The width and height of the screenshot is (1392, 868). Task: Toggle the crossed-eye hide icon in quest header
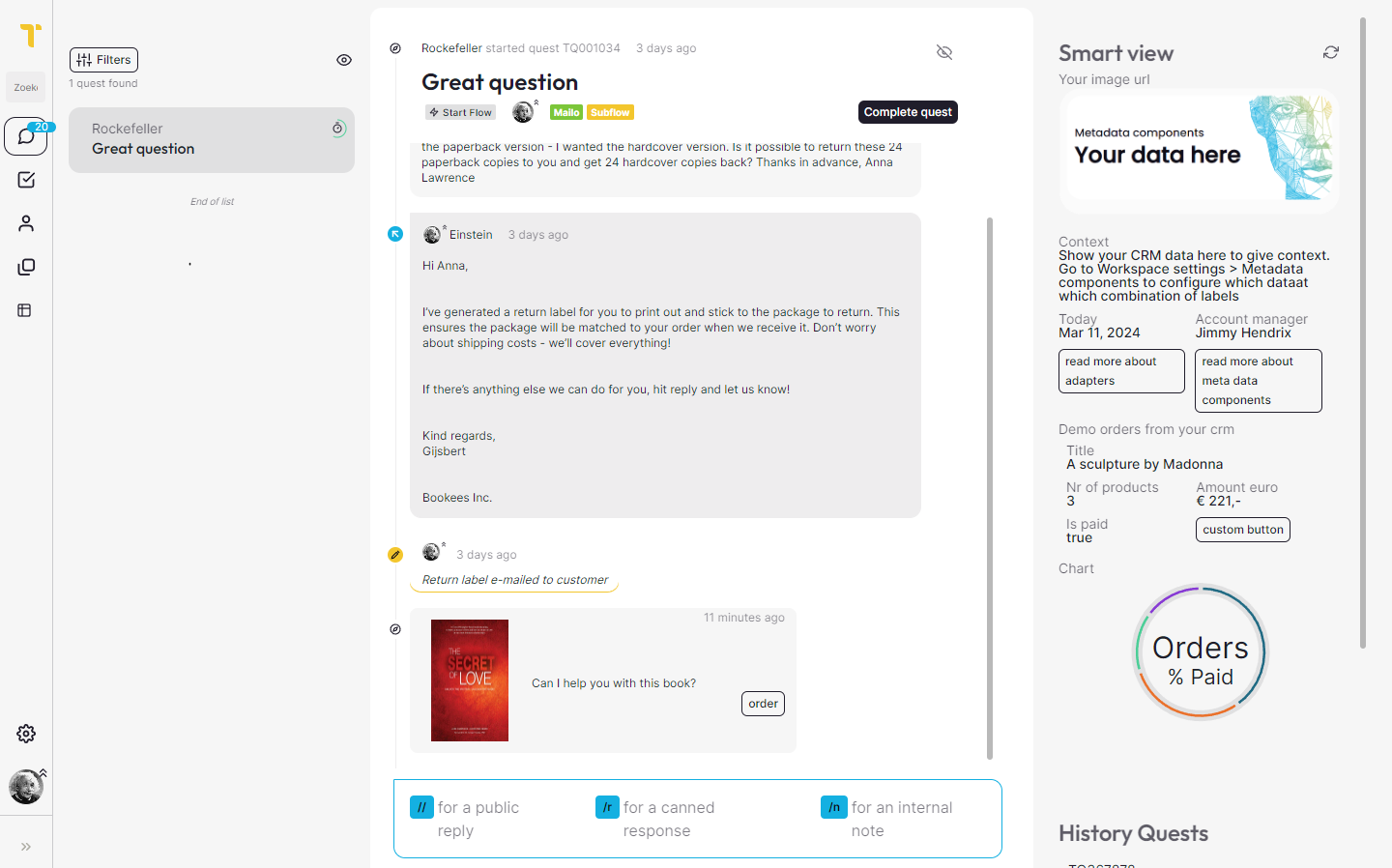point(944,52)
